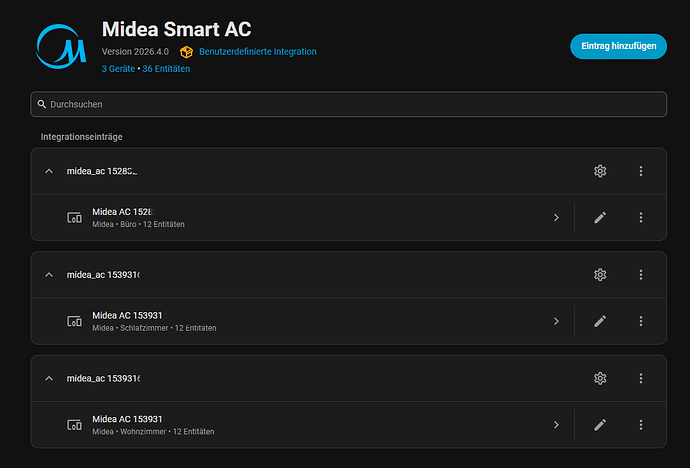Open settings gear for first midea_ac entry
Viewport: 690px width, 468px height.
[600, 171]
